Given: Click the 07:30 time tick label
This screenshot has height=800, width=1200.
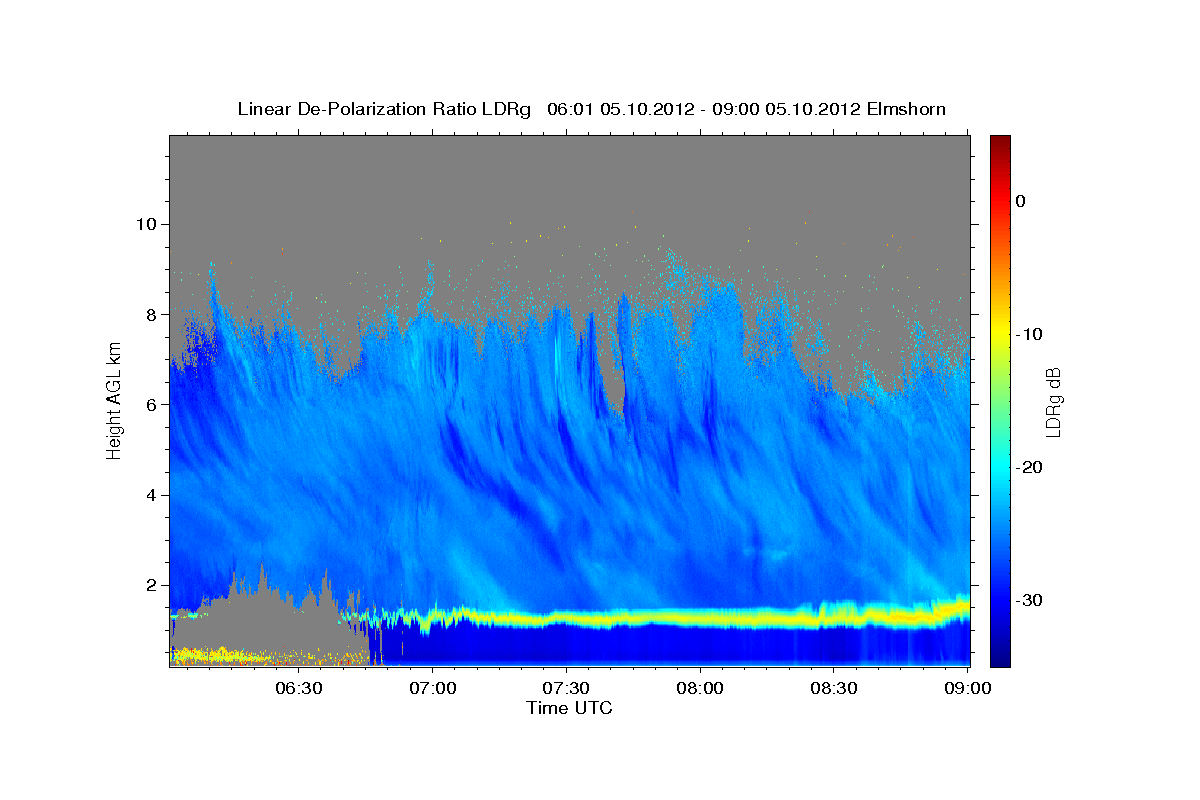Looking at the screenshot, I should click(x=567, y=688).
